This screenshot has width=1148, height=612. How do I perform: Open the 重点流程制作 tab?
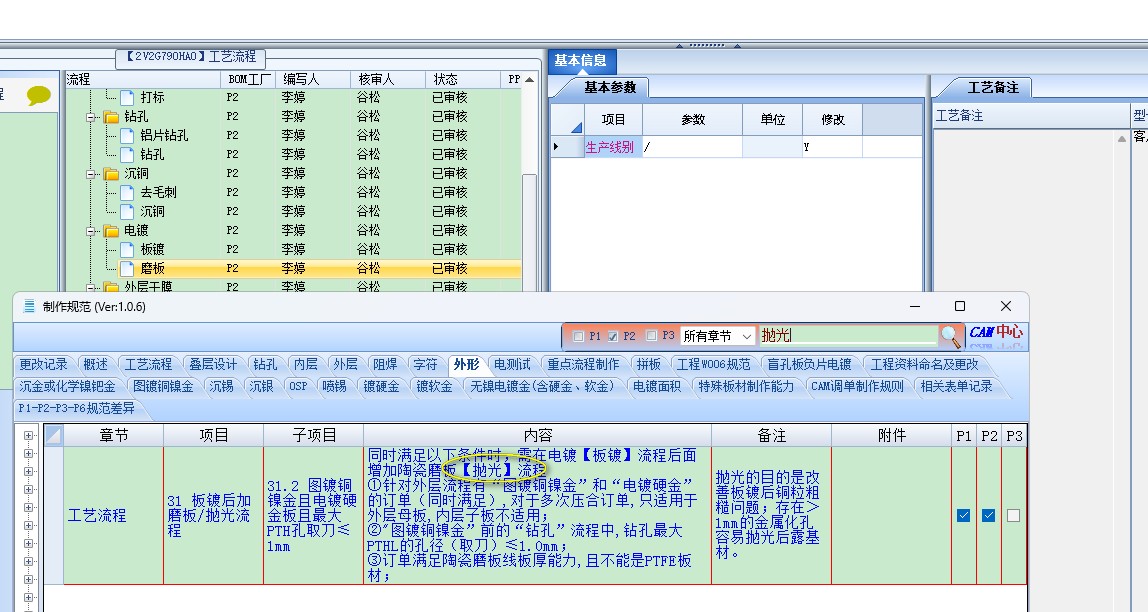(x=584, y=364)
